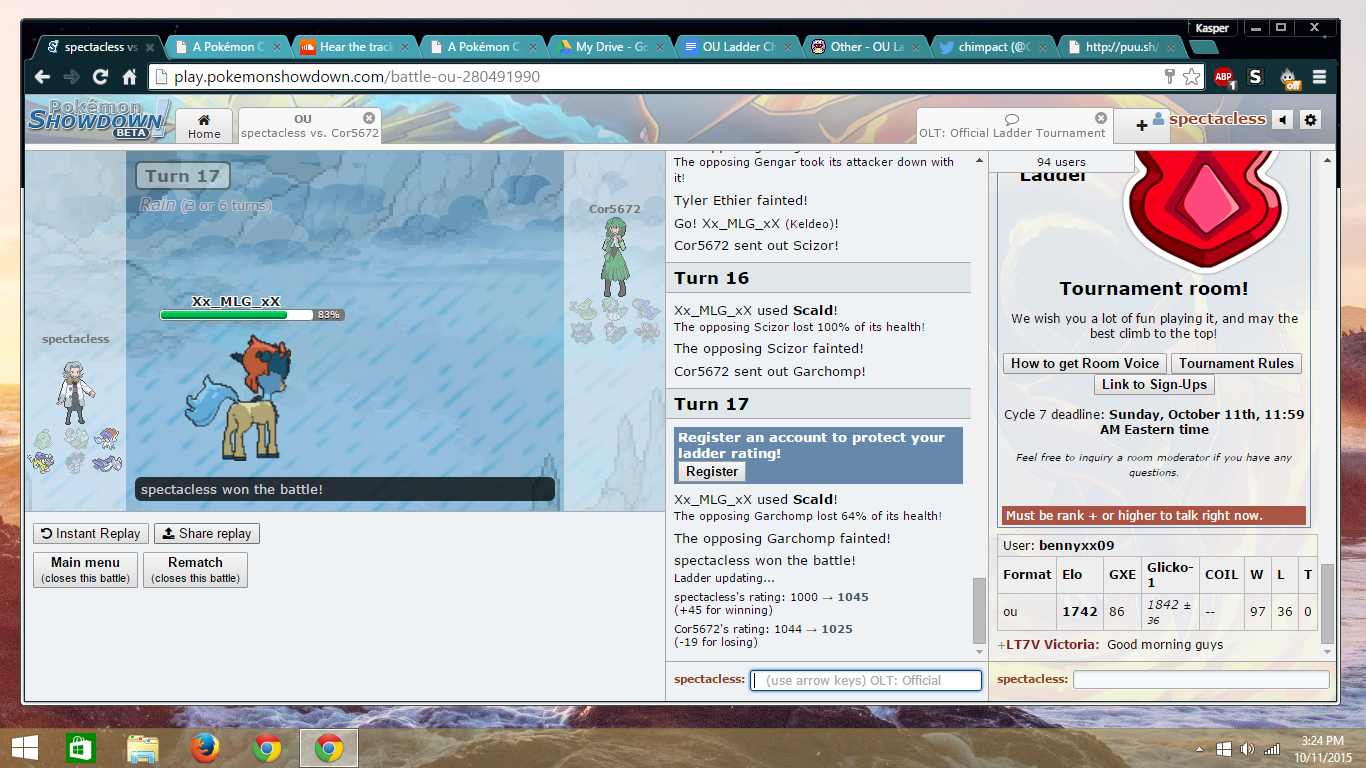Click the Turn 16 heading in battle log
This screenshot has width=1366, height=768.
[818, 278]
